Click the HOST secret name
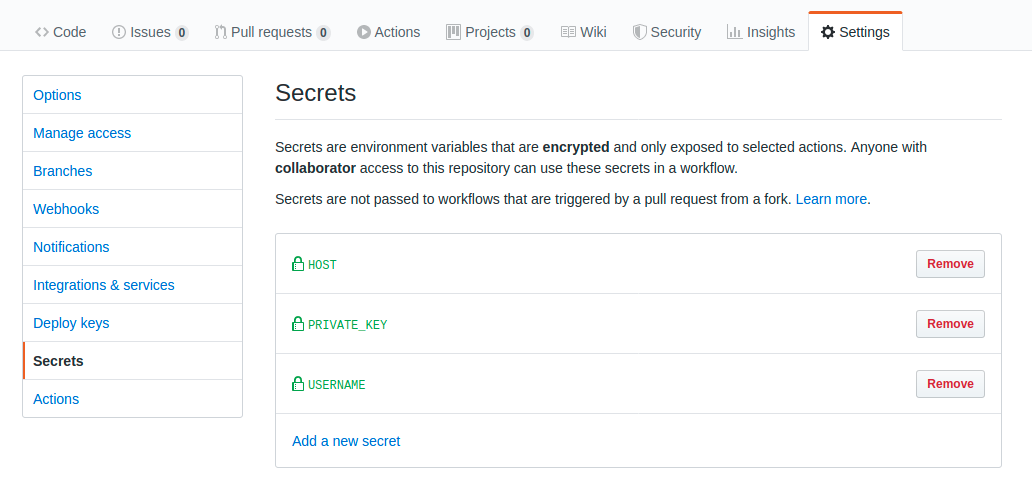1032x504 pixels. pos(322,265)
